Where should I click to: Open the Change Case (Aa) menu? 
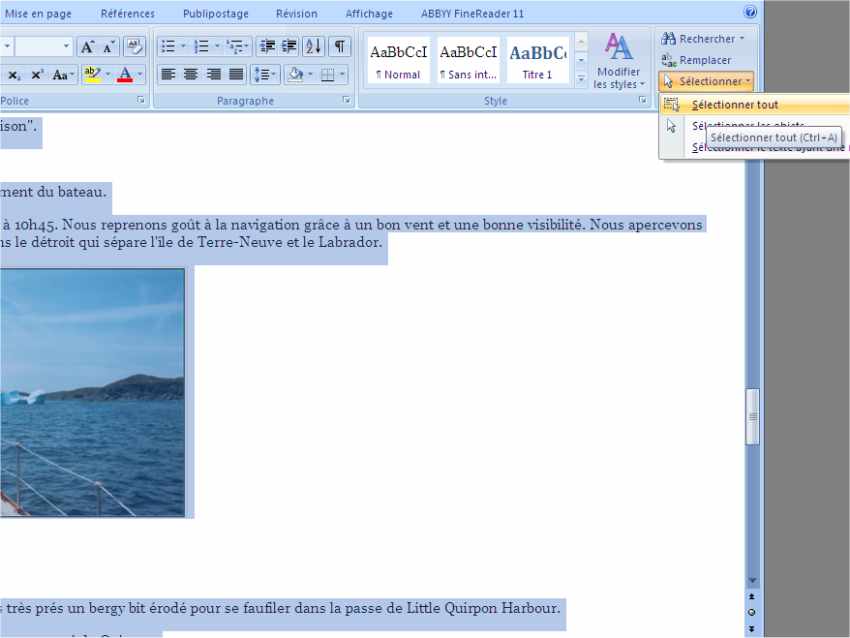tap(63, 75)
